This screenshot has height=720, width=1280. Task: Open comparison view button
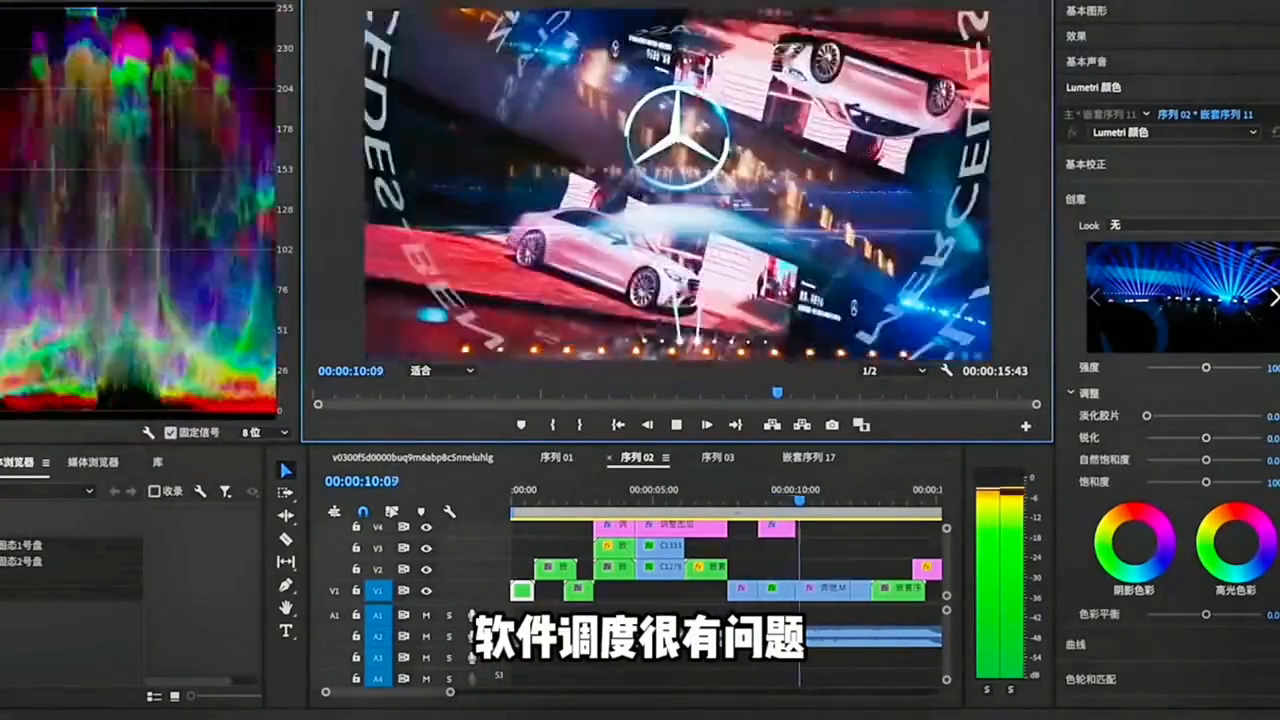pyautogui.click(x=861, y=425)
